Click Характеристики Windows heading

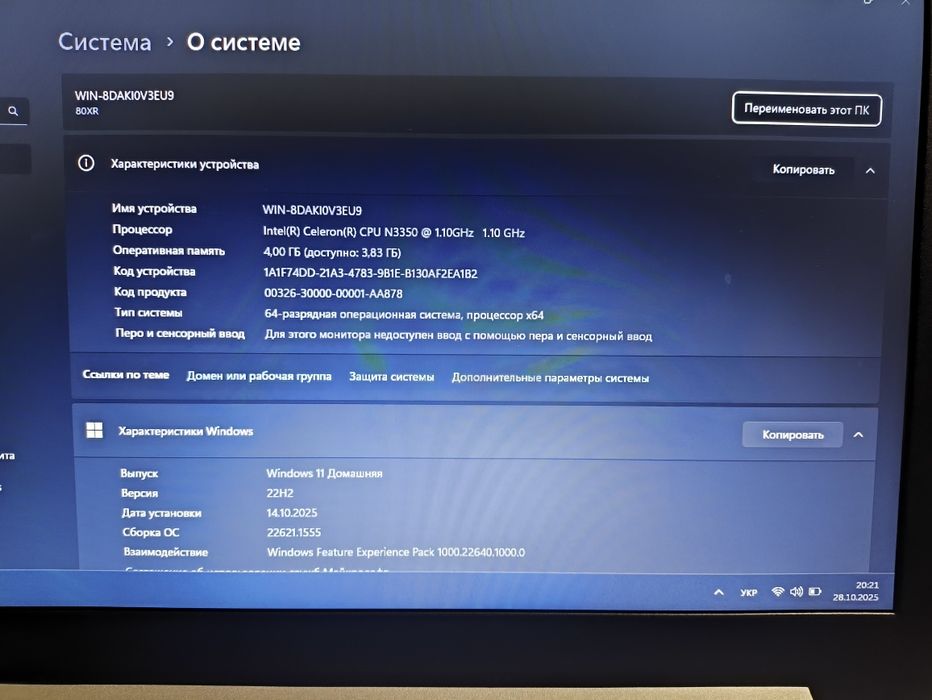point(185,431)
